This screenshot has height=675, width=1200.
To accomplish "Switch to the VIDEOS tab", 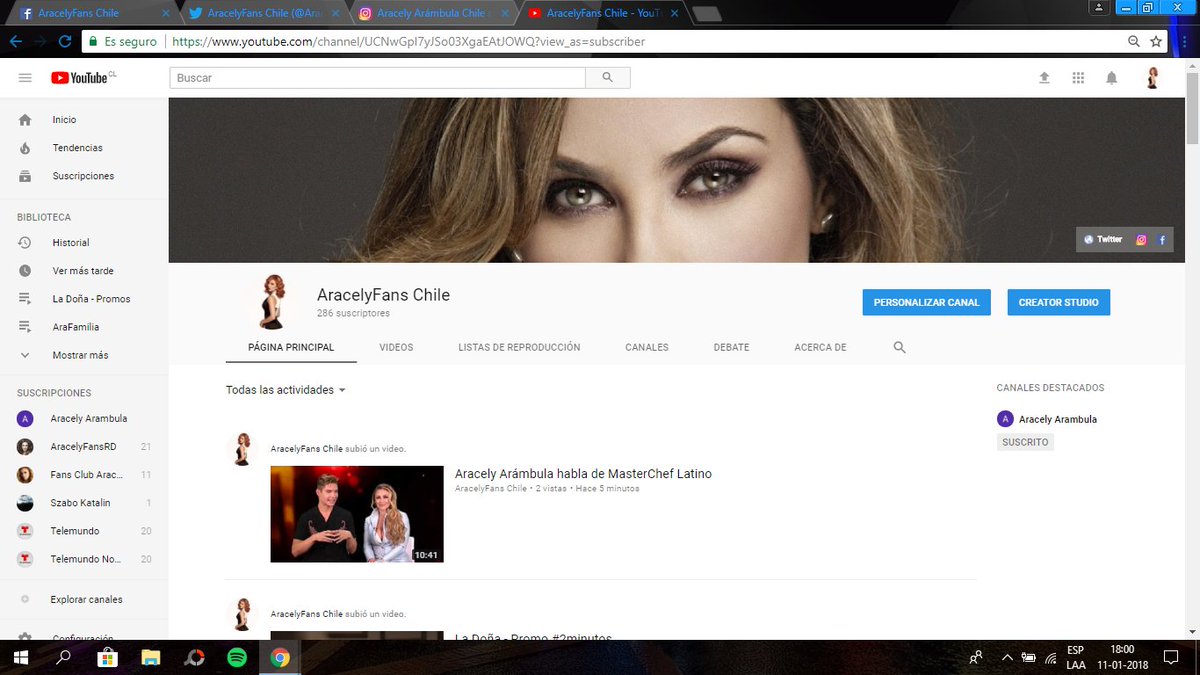I will click(x=396, y=348).
